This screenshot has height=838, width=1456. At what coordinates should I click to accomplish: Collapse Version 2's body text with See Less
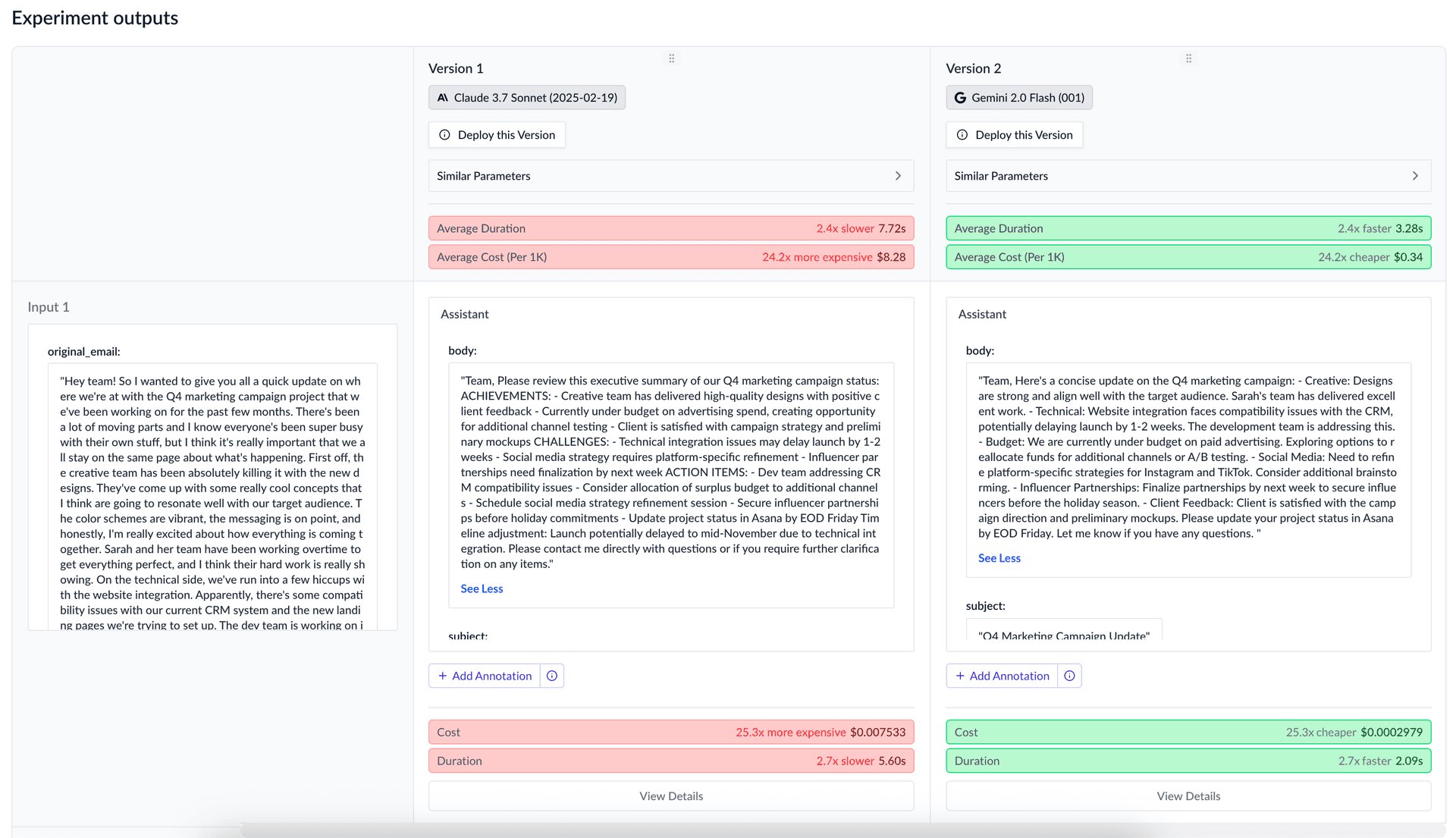pyautogui.click(x=999, y=558)
